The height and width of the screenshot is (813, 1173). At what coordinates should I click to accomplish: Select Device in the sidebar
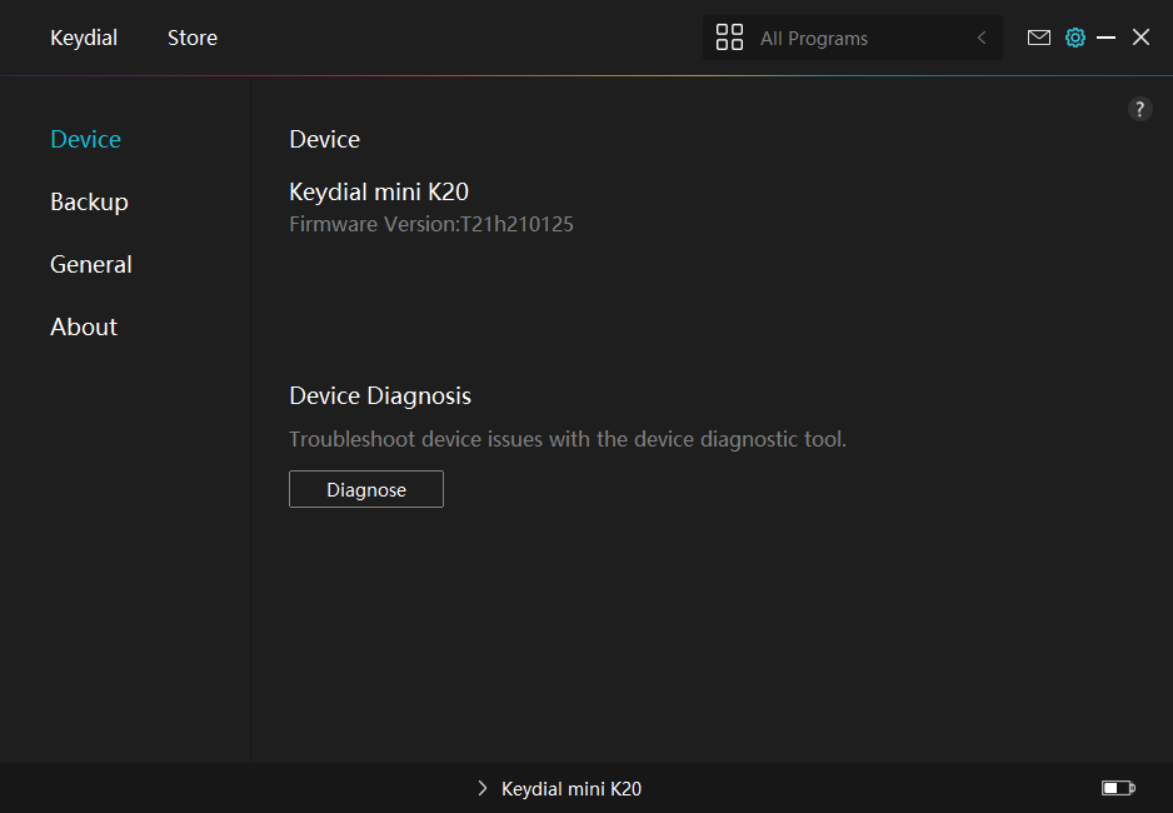click(x=86, y=139)
